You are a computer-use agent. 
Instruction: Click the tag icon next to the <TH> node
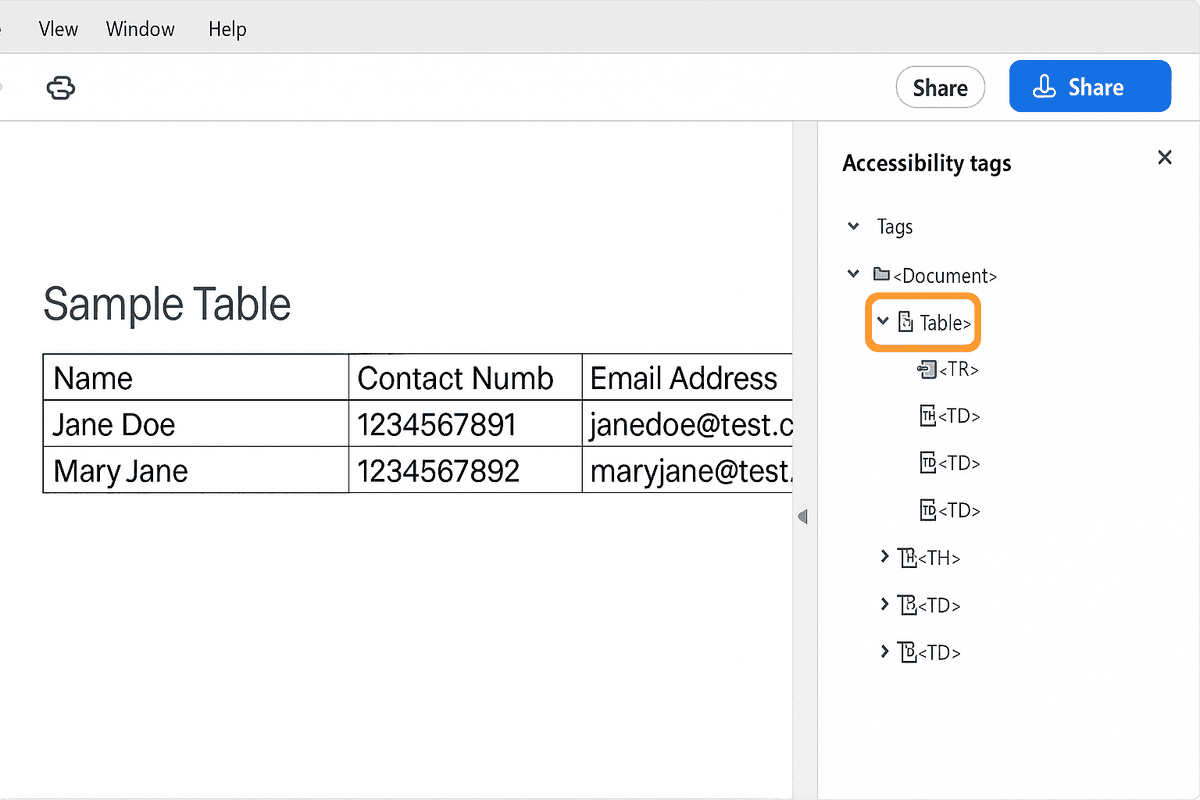908,557
